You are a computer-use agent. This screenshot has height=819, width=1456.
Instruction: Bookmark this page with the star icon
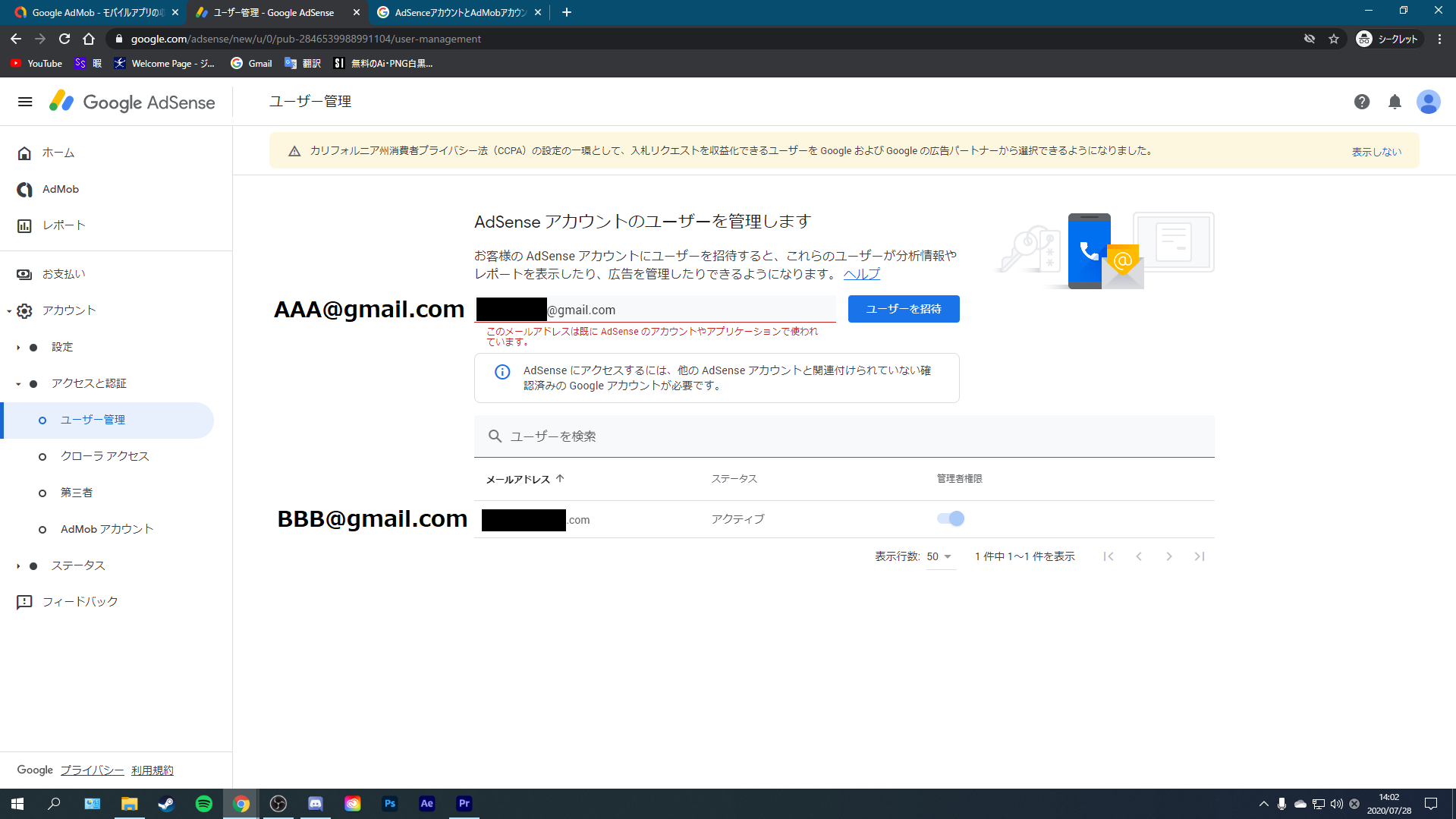pyautogui.click(x=1334, y=39)
